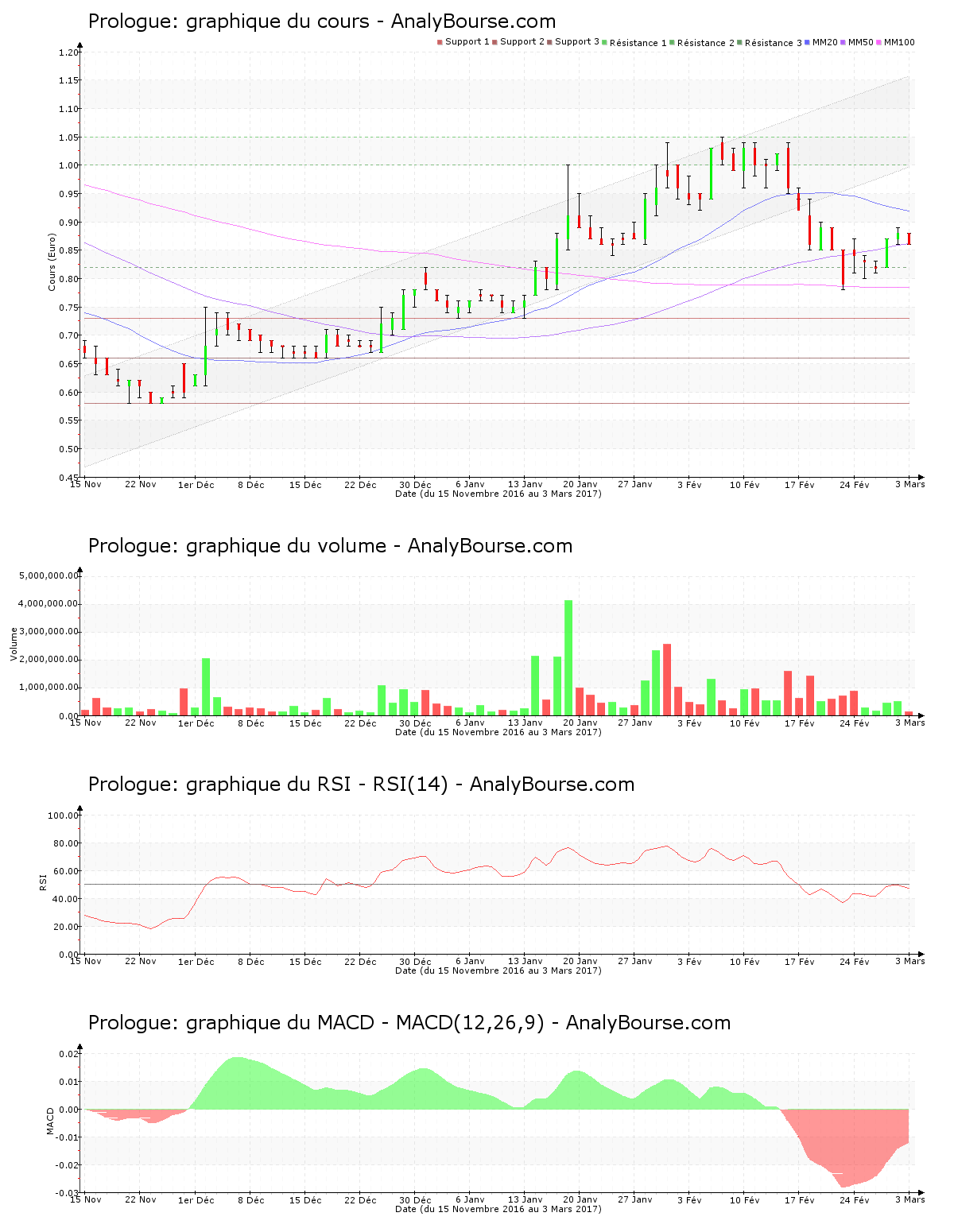Click "13 Janv" date on volume chart
Viewport: 954px width, 1232px height.
(x=525, y=723)
